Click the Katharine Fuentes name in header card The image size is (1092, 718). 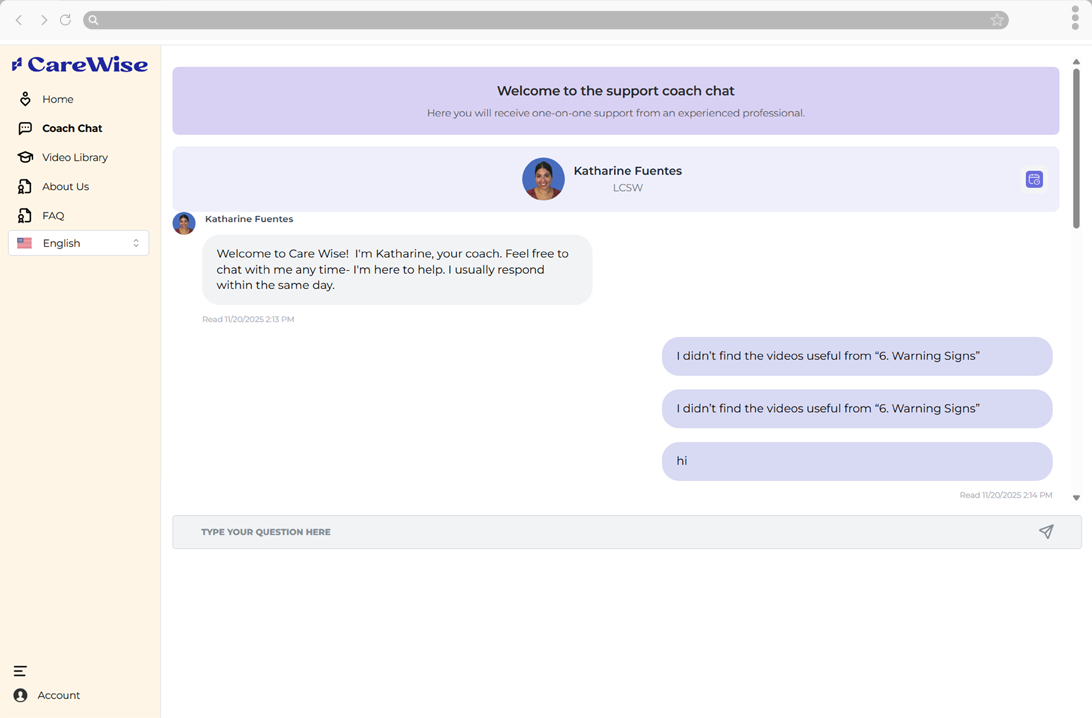tap(627, 171)
